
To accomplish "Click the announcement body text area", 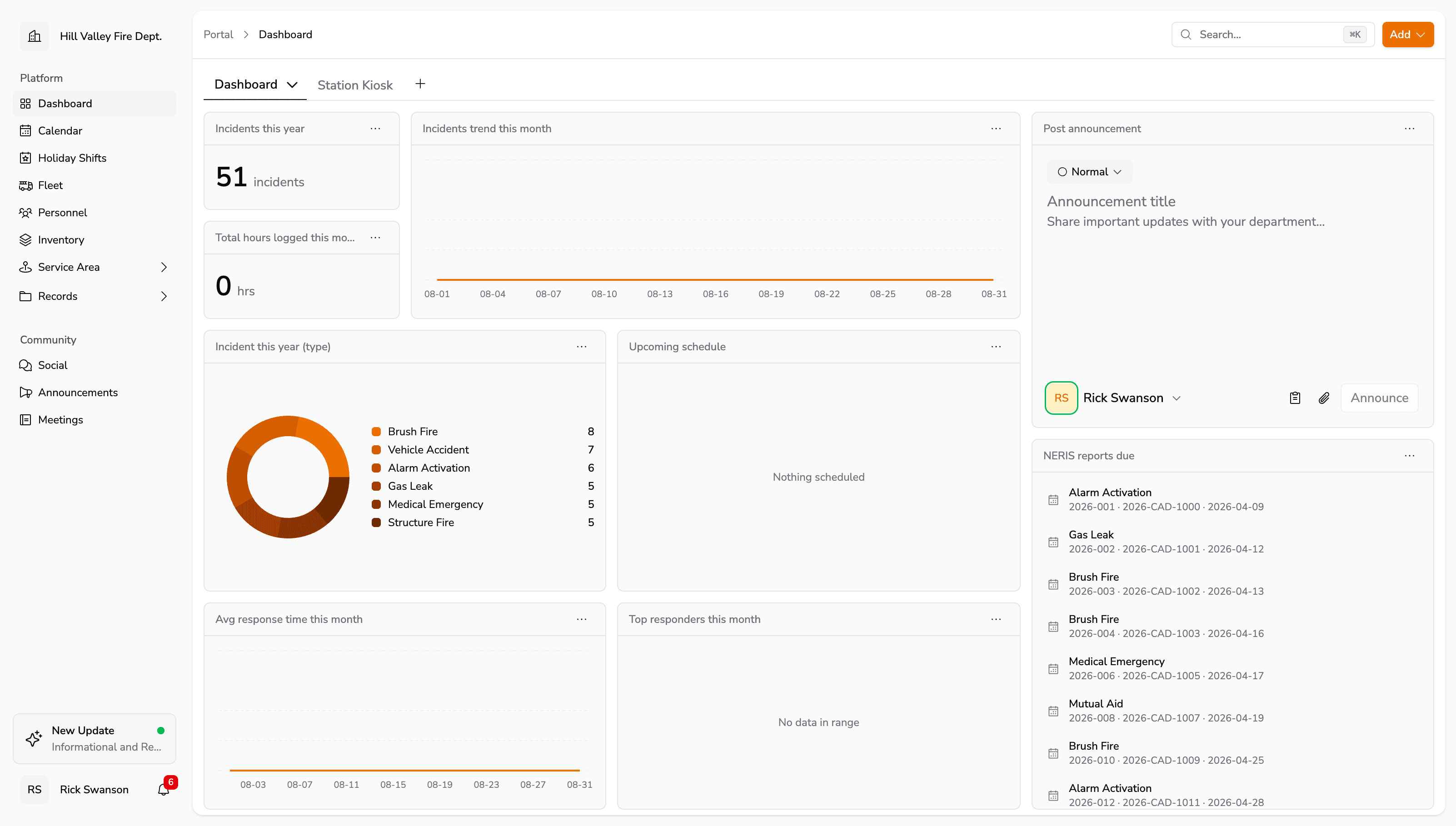I will (x=1232, y=222).
